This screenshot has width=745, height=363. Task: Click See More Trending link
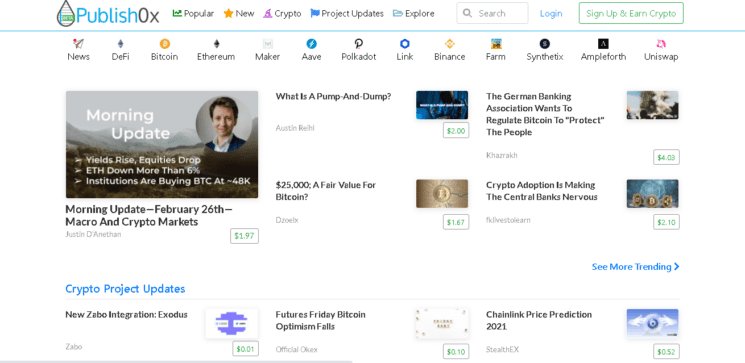[635, 267]
